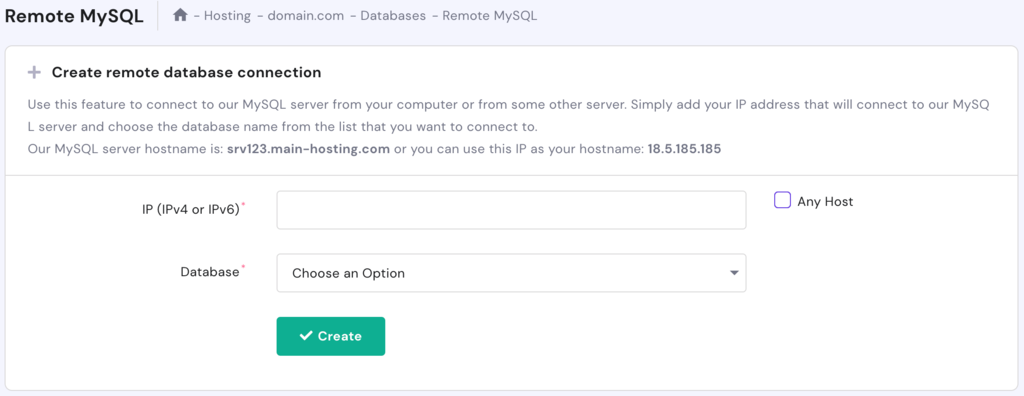Click the 18.5.185.185 IP address text
Viewport: 1024px width, 396px height.
tap(684, 149)
